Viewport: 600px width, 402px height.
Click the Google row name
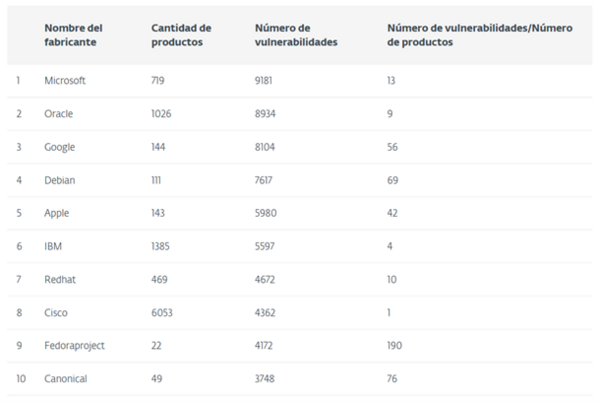tap(60, 147)
